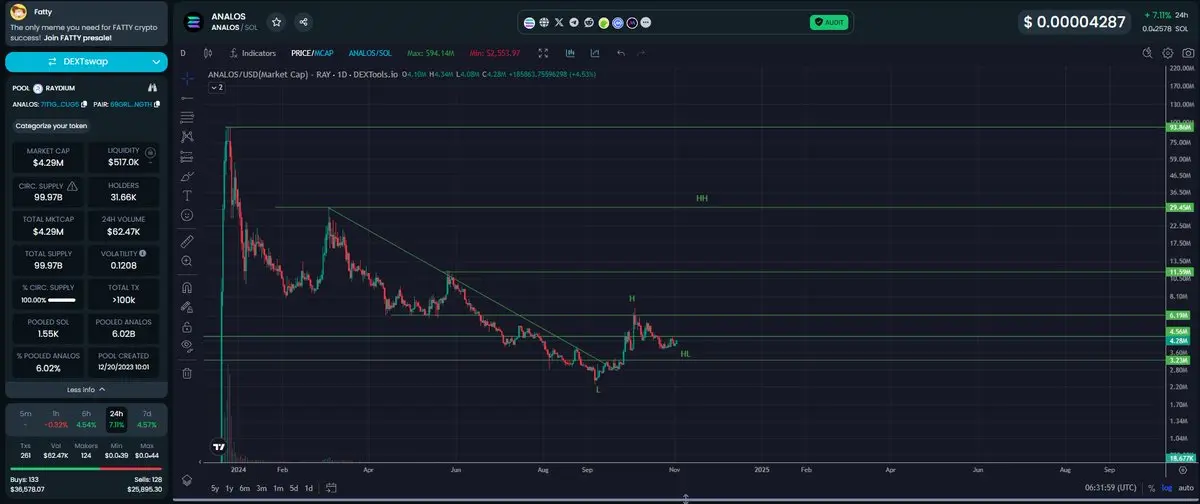1200x504 pixels.
Task: Add ANALOS to favorites with star
Action: (x=276, y=21)
